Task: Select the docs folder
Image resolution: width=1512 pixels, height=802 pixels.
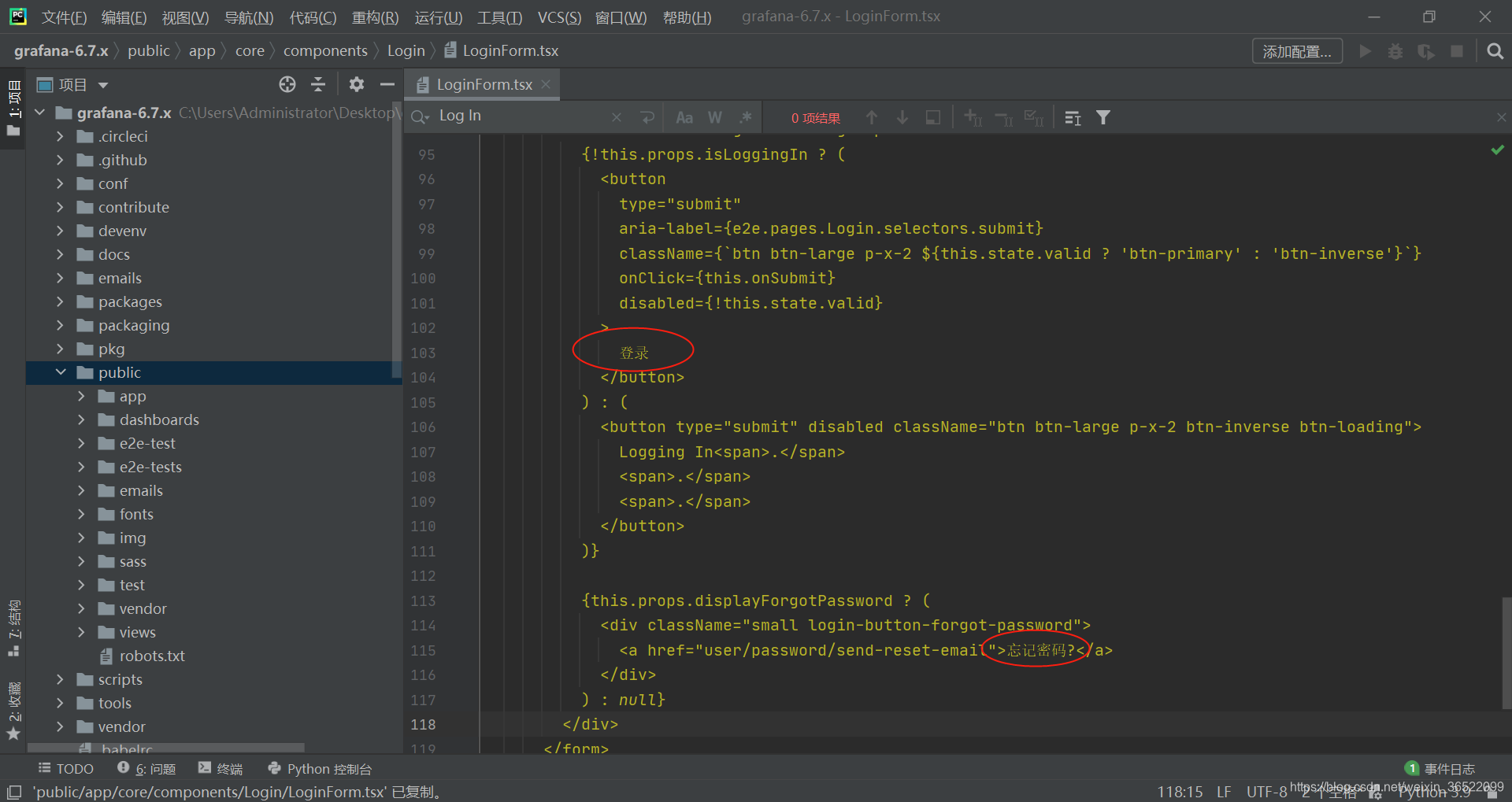Action: click(x=114, y=254)
